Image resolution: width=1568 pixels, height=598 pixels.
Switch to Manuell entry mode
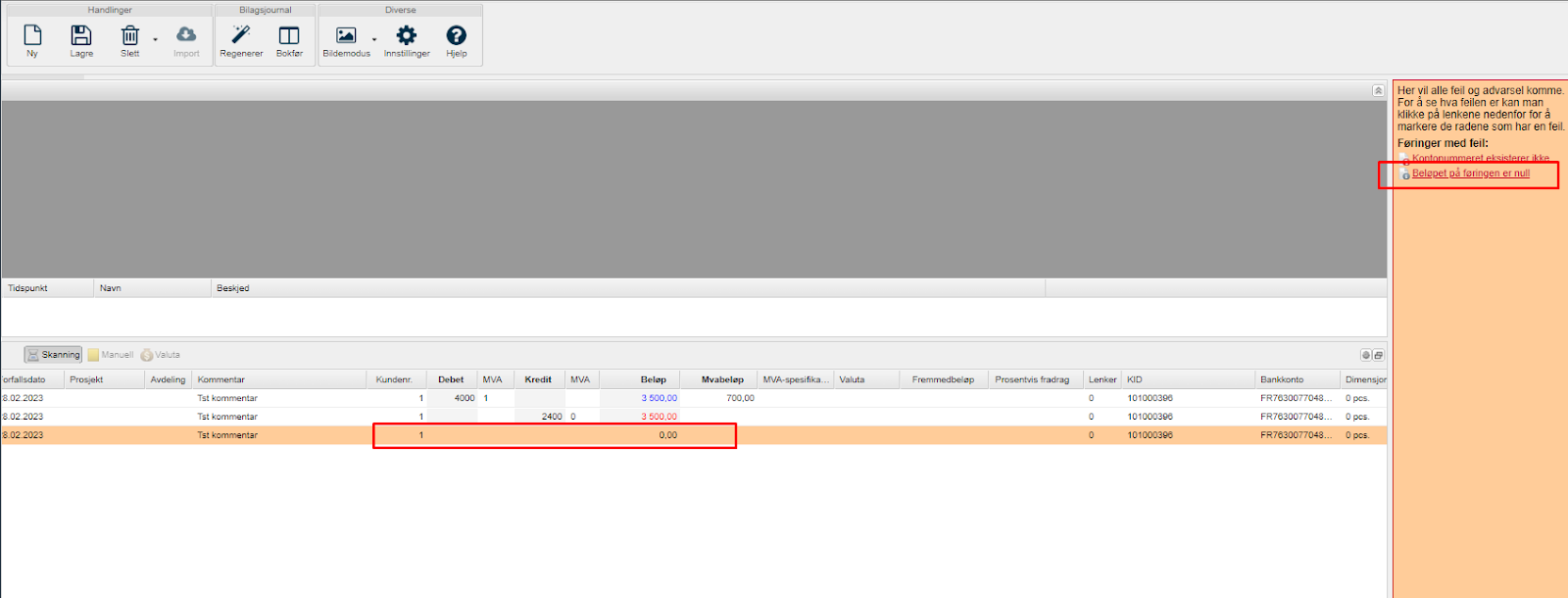click(111, 355)
